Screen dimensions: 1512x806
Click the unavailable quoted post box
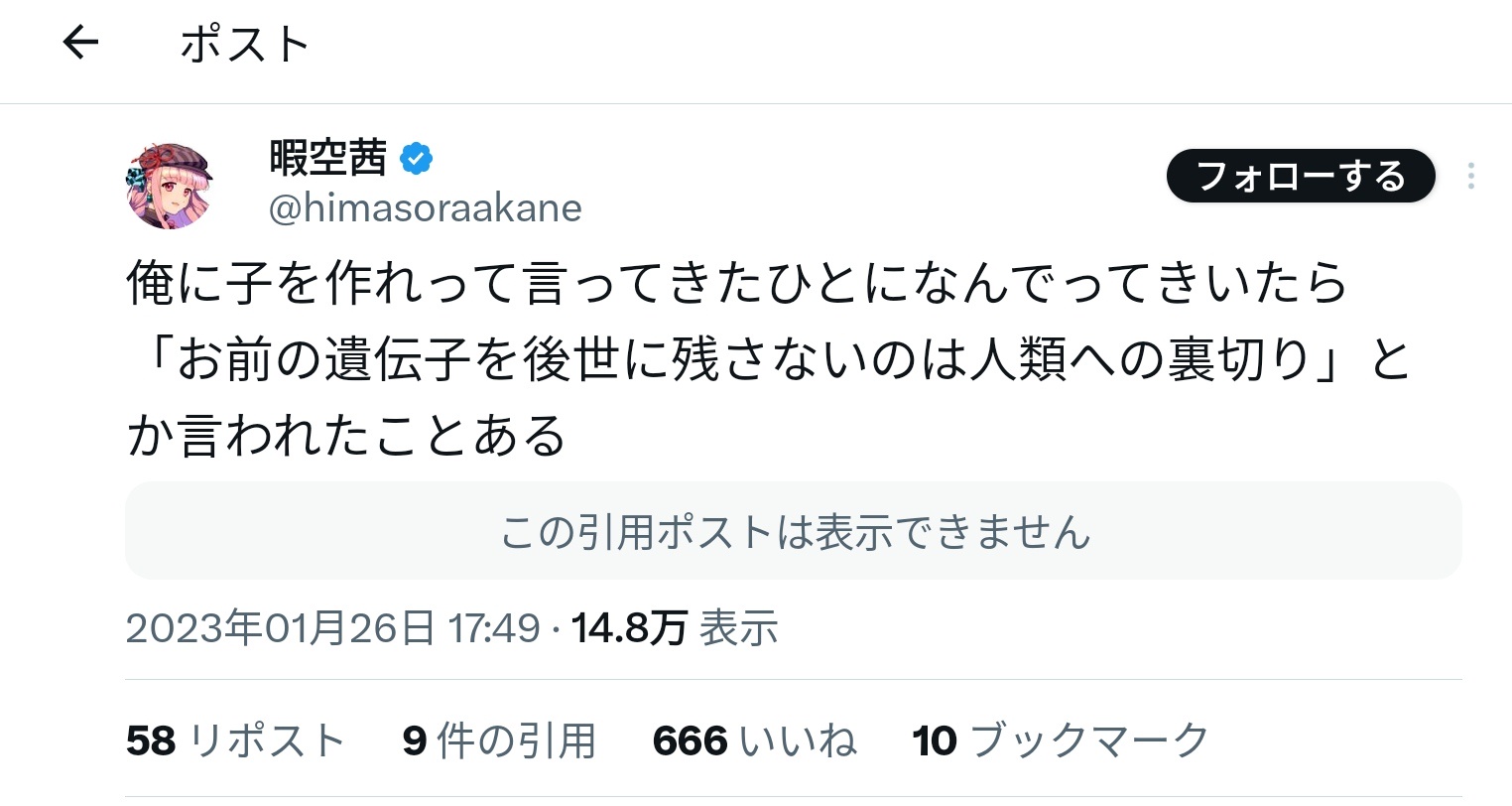(x=793, y=531)
